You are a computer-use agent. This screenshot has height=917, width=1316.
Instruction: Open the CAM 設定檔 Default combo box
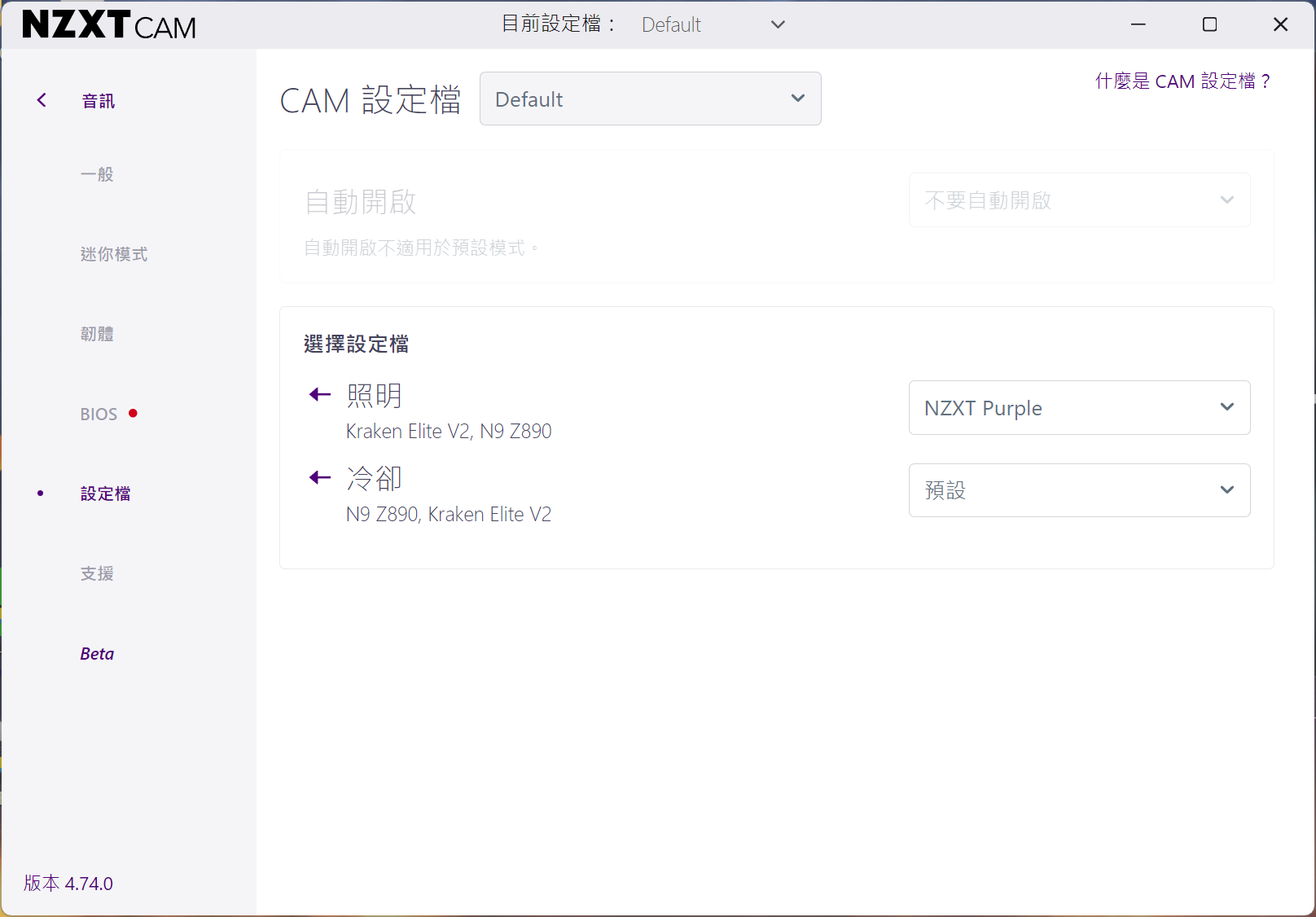pos(650,99)
